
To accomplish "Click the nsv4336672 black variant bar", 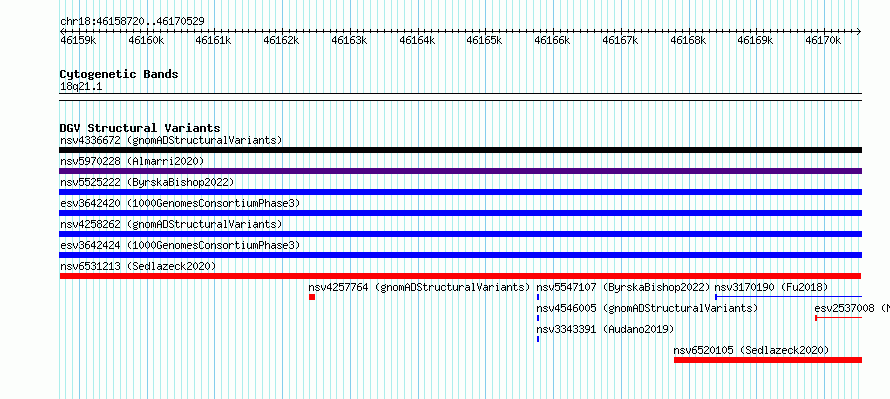I will tap(460, 150).
